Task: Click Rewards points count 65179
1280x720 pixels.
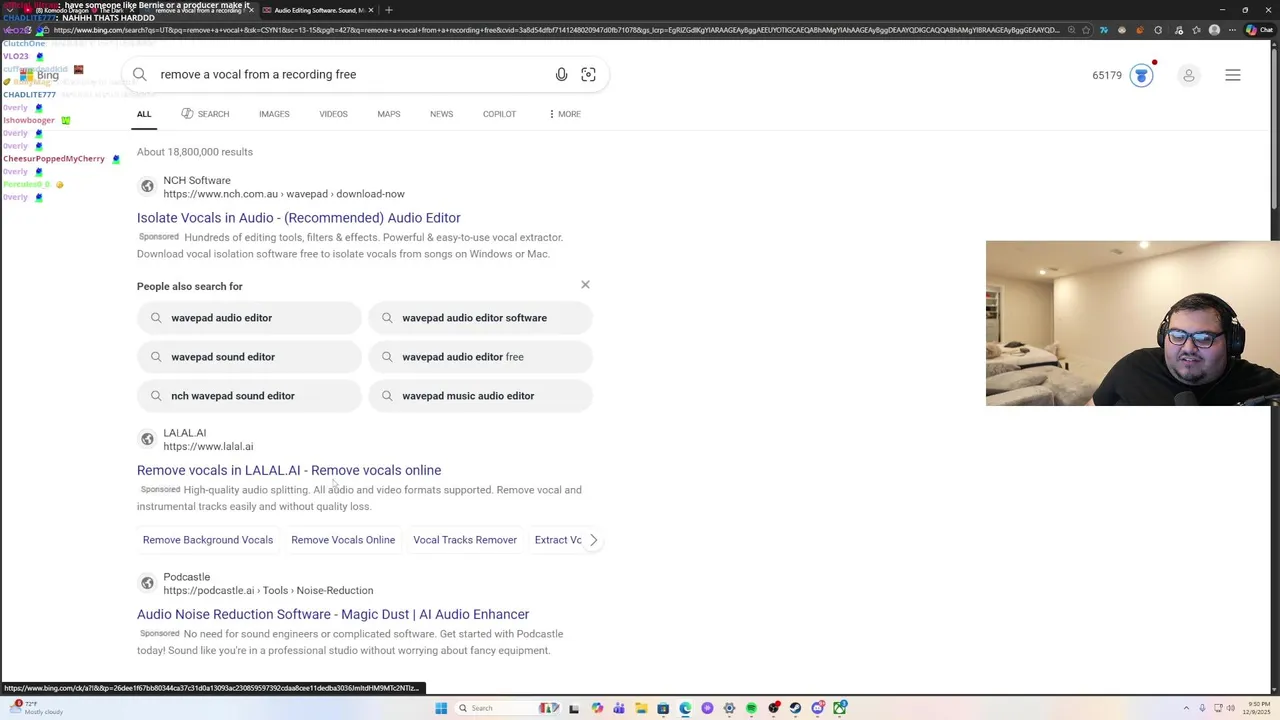Action: 1107,75
